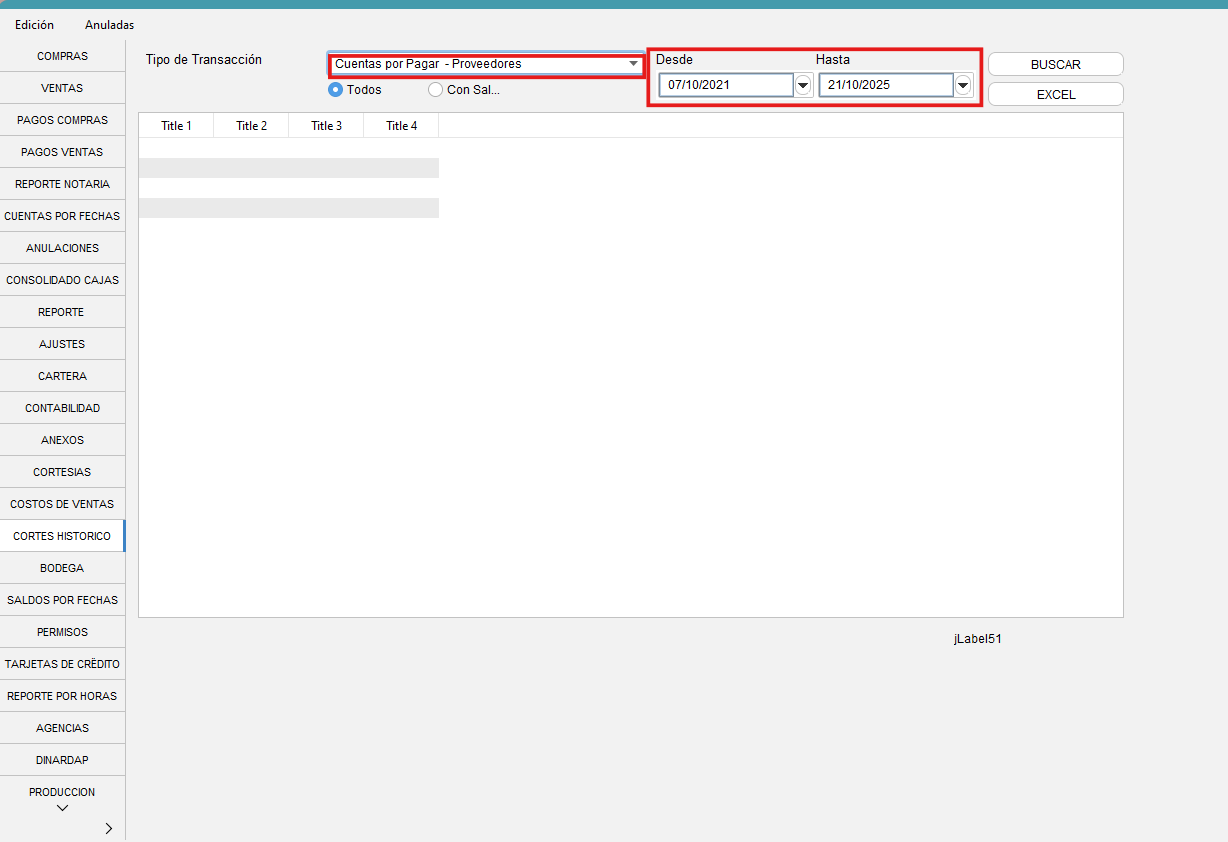Click the right arrow chevron in the sidebar
The height and width of the screenshot is (842, 1228).
pos(108,828)
